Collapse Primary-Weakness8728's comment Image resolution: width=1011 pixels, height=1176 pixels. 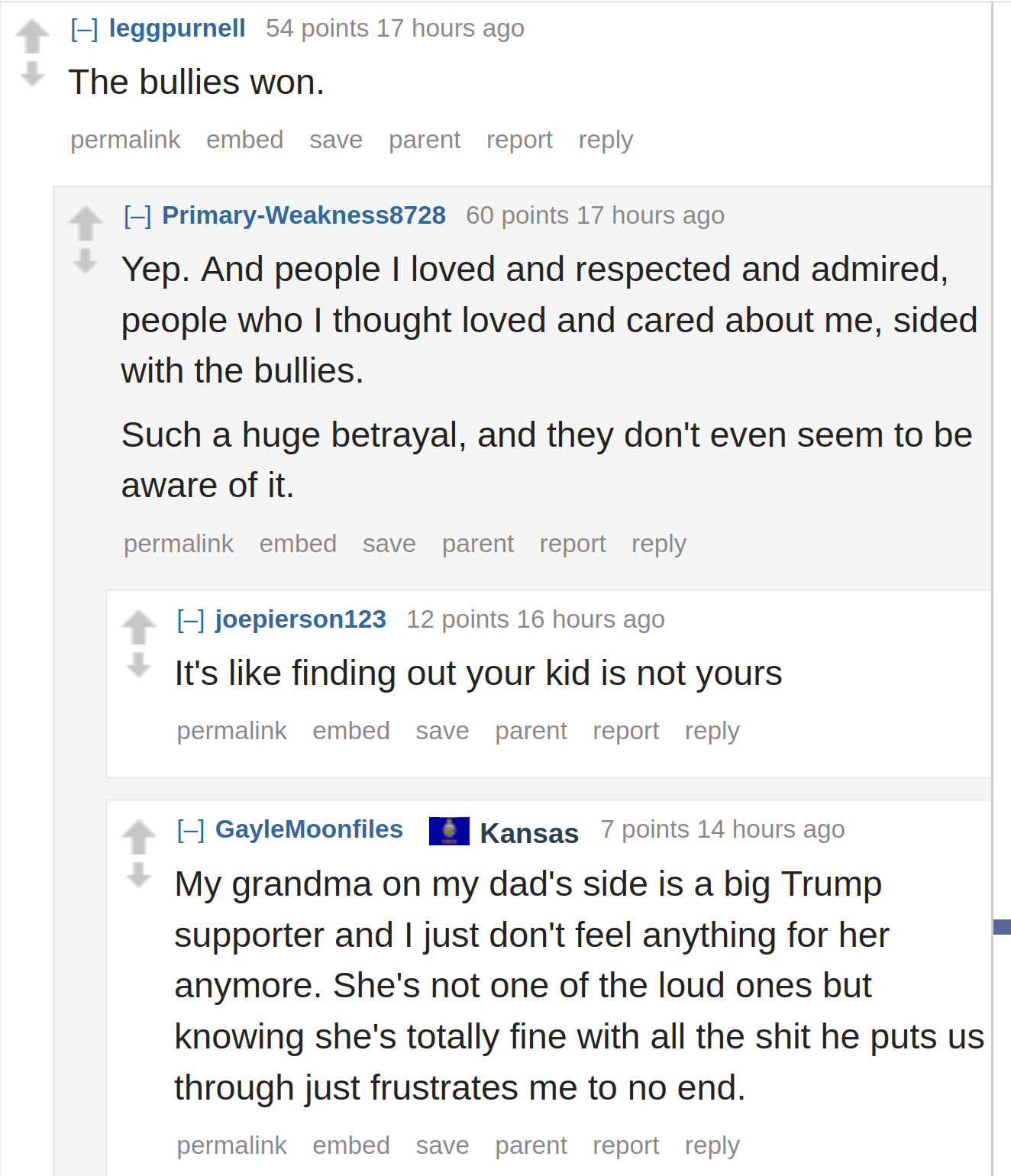[x=137, y=216]
